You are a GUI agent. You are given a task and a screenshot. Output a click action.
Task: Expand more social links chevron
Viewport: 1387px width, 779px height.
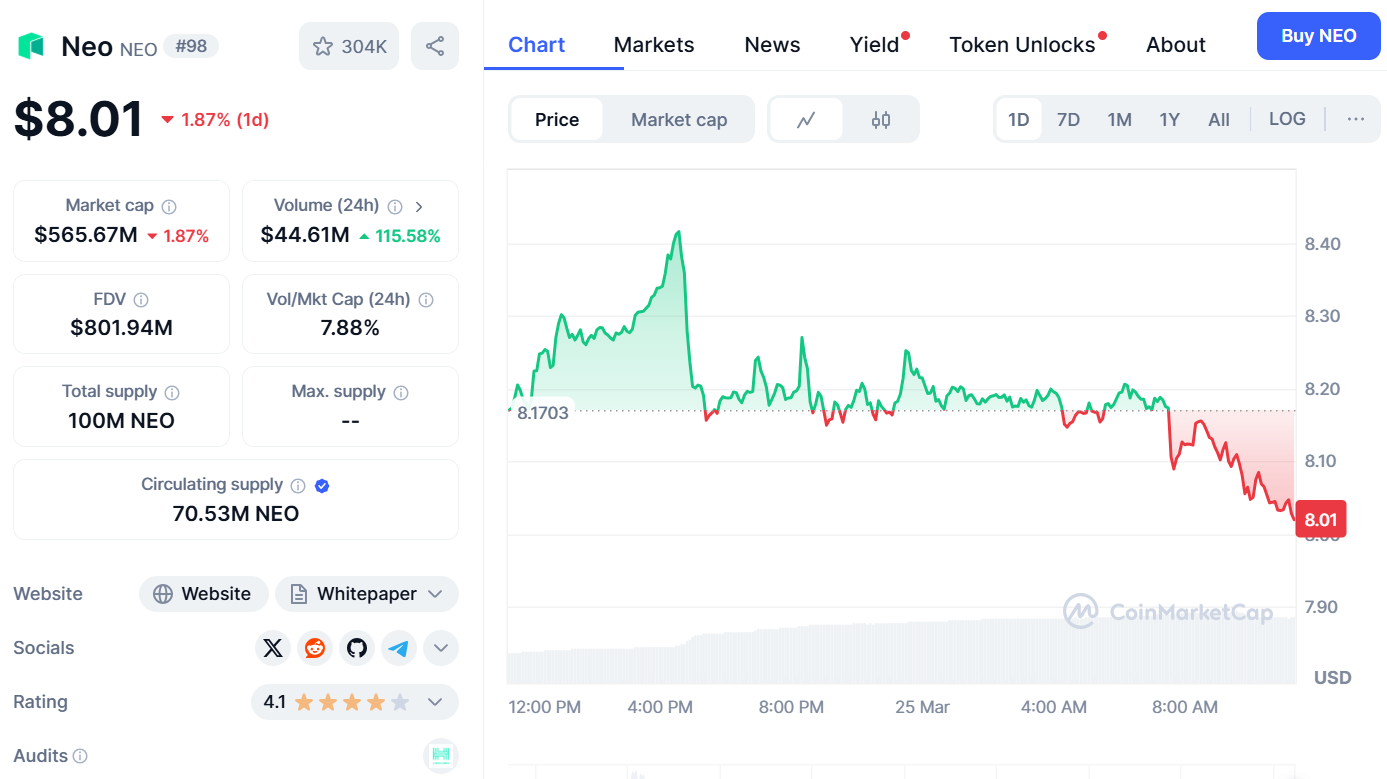pos(441,648)
